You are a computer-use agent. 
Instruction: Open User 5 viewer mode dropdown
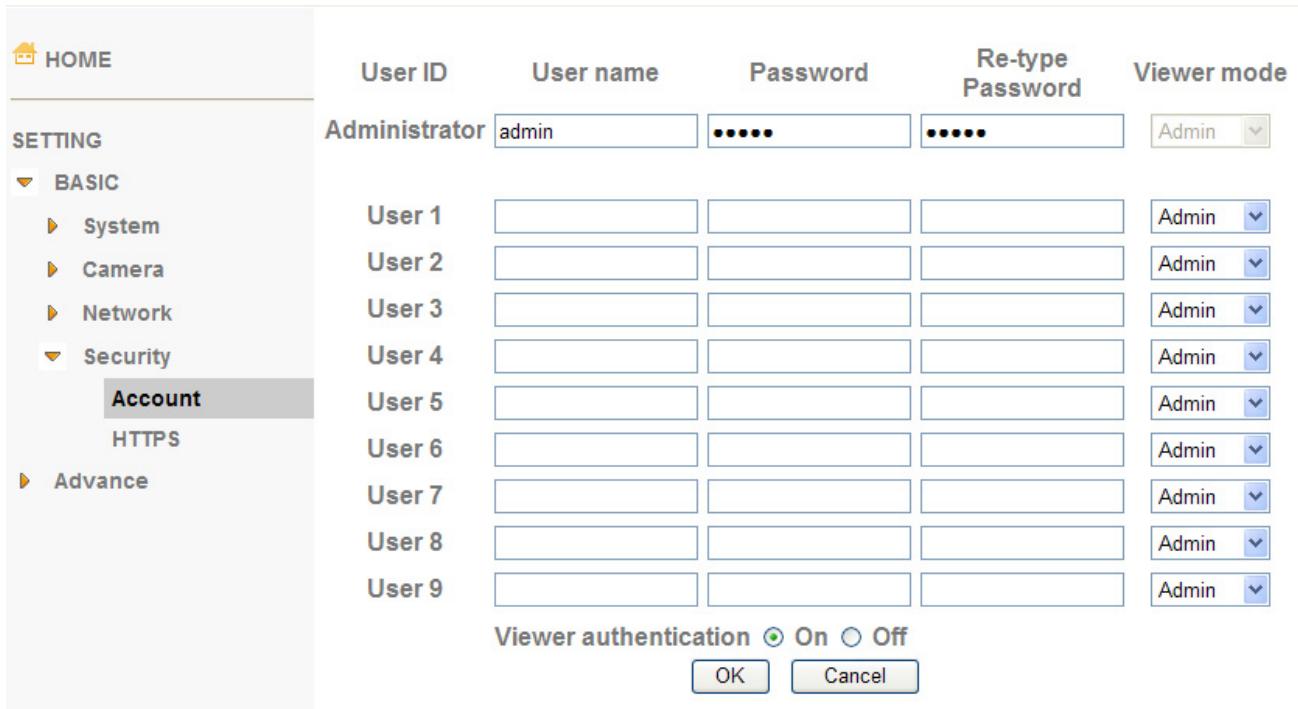pyautogui.click(x=1210, y=403)
